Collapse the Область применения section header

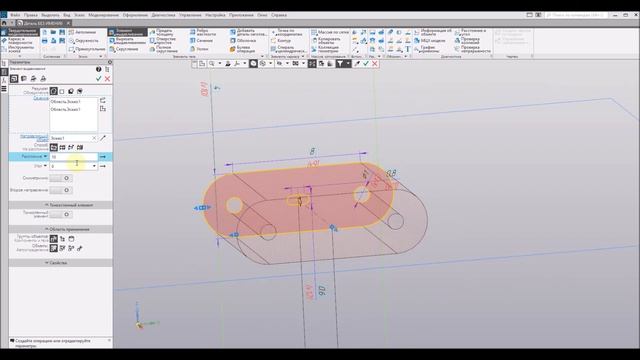60,229
